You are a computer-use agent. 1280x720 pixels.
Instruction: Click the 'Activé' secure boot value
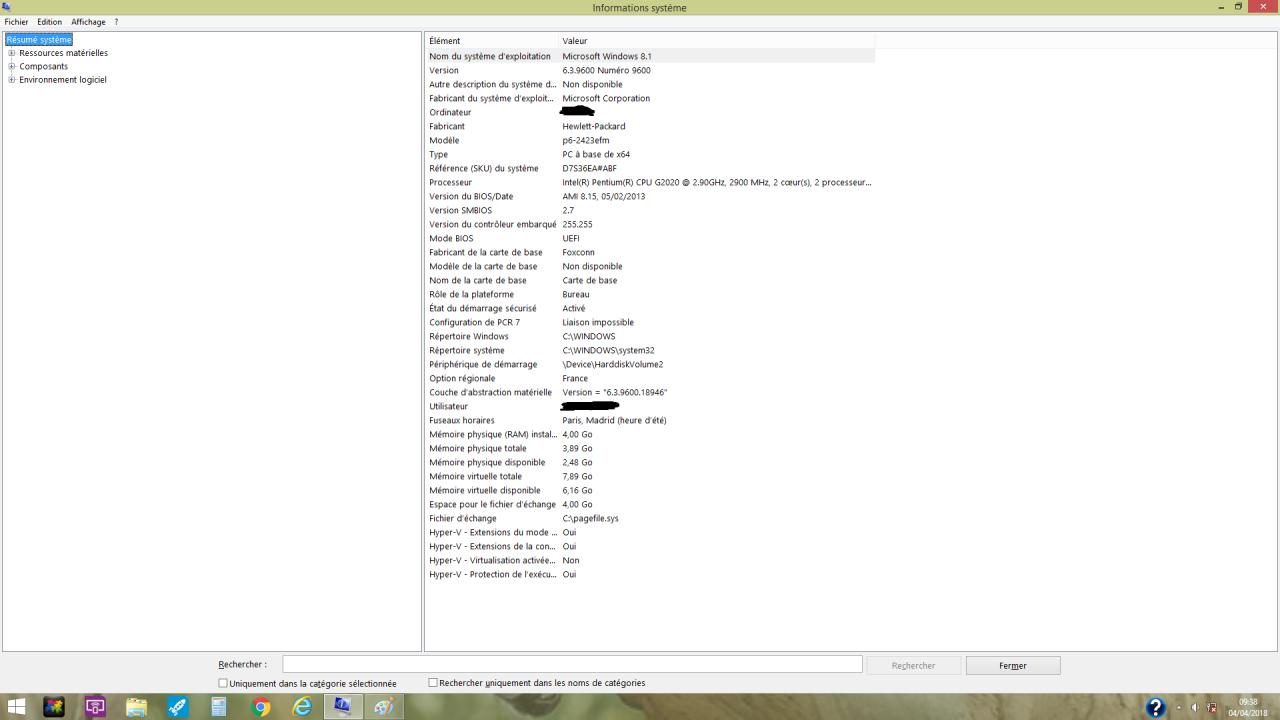click(574, 308)
